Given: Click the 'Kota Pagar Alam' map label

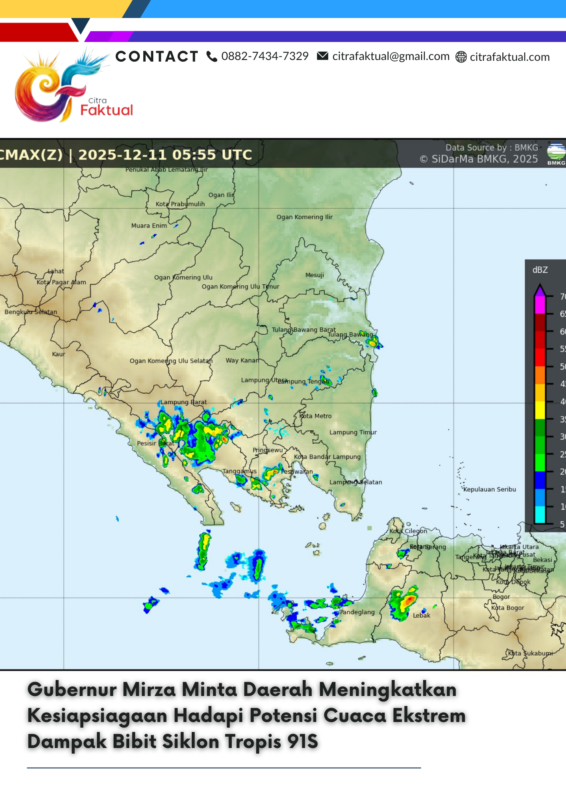Looking at the screenshot, I should point(61,282).
